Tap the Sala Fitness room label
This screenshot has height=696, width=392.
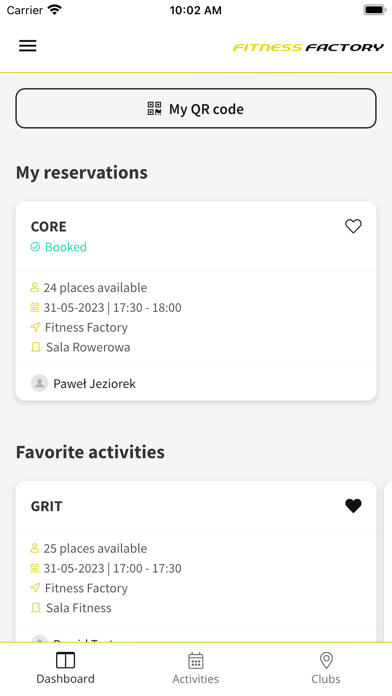(x=79, y=608)
